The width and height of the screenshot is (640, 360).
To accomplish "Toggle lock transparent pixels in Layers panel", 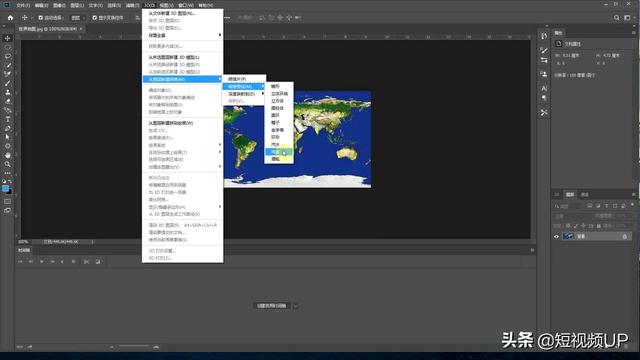I will pos(568,226).
